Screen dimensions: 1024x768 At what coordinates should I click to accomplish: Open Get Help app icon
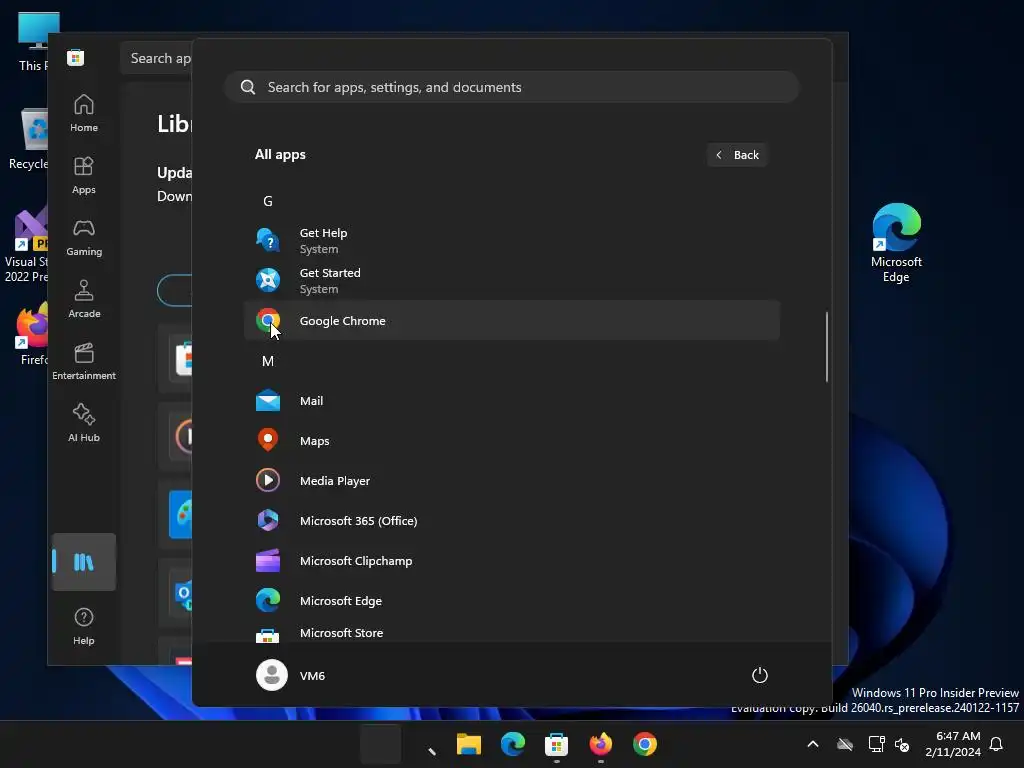coord(268,240)
